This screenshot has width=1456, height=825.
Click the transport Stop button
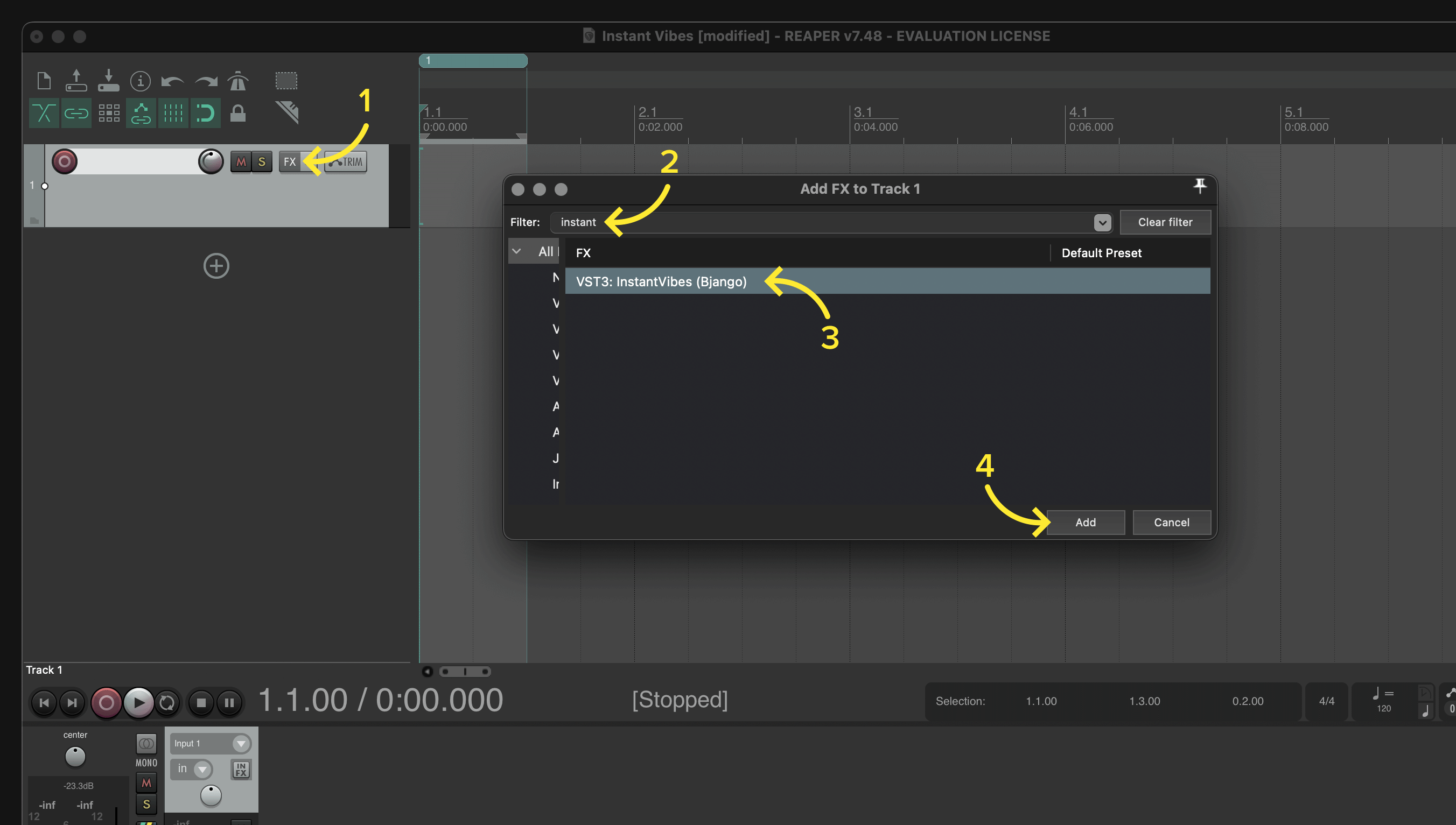201,703
